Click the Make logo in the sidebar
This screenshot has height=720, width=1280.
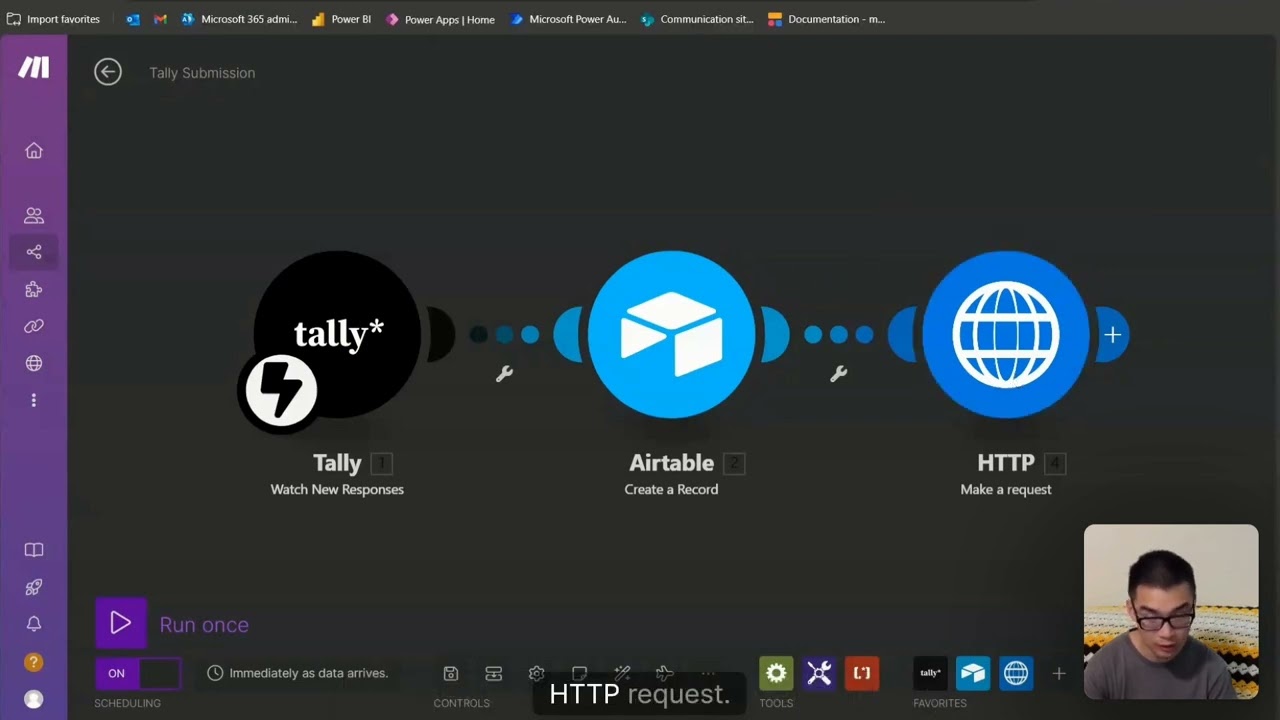[x=34, y=67]
